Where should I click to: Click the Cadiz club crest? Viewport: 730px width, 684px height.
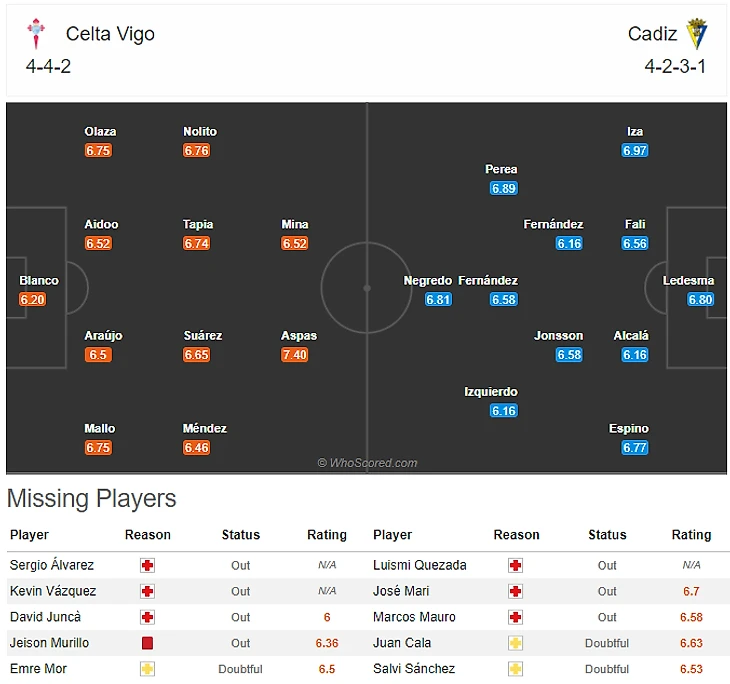696,34
